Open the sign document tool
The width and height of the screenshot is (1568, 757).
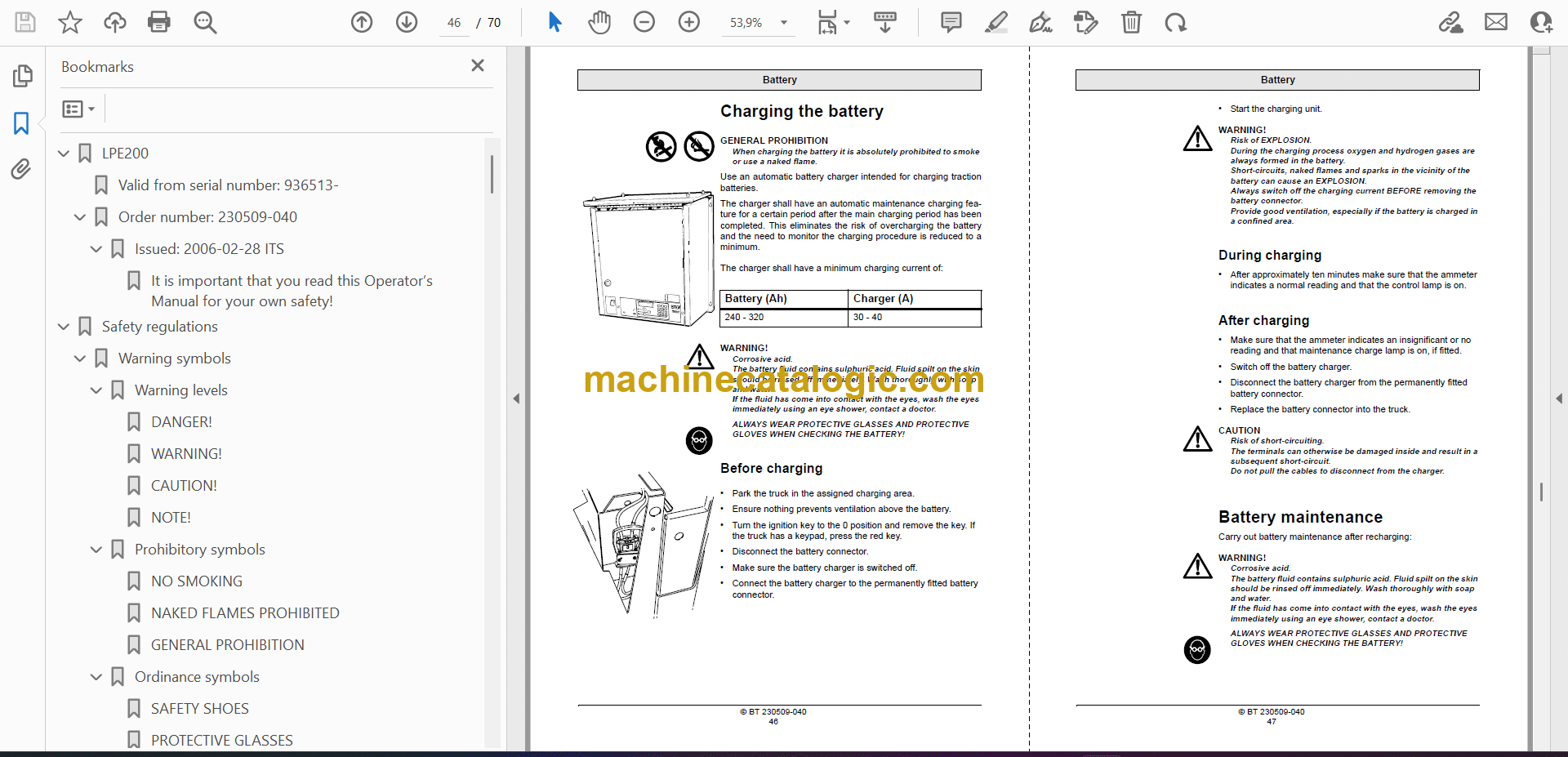(1041, 22)
